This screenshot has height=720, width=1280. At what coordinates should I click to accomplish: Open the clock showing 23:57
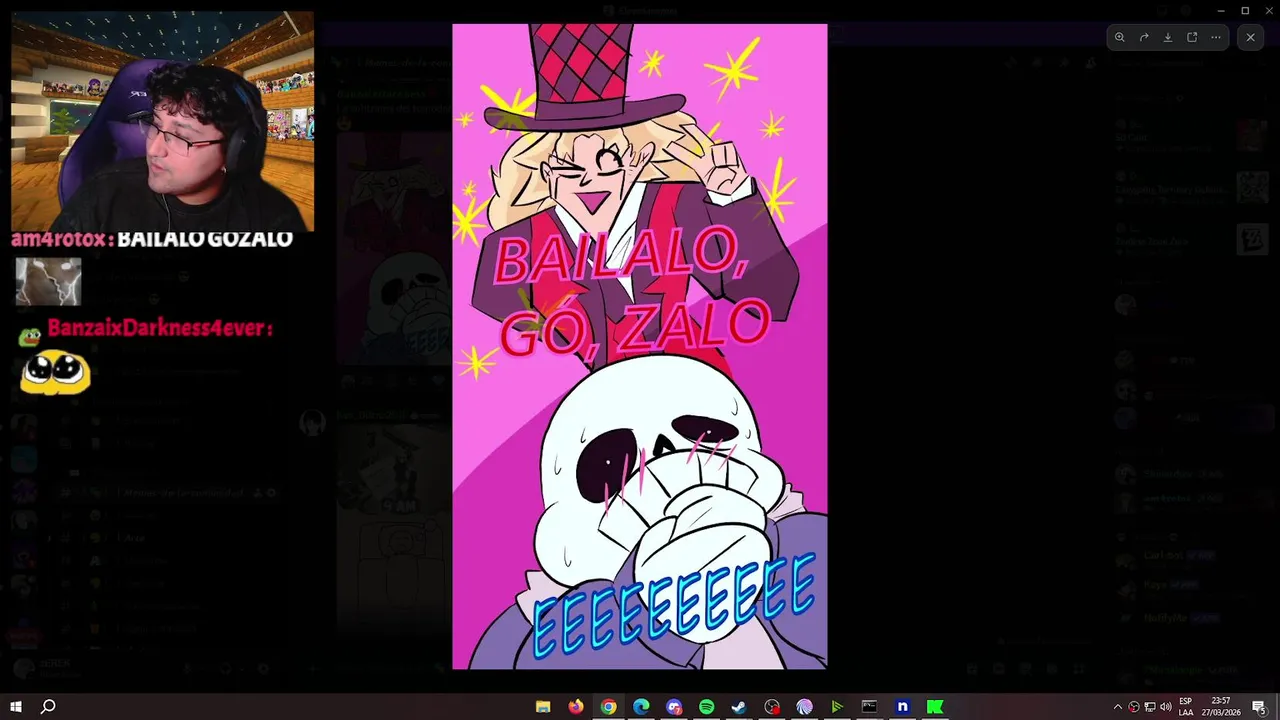(1221, 707)
